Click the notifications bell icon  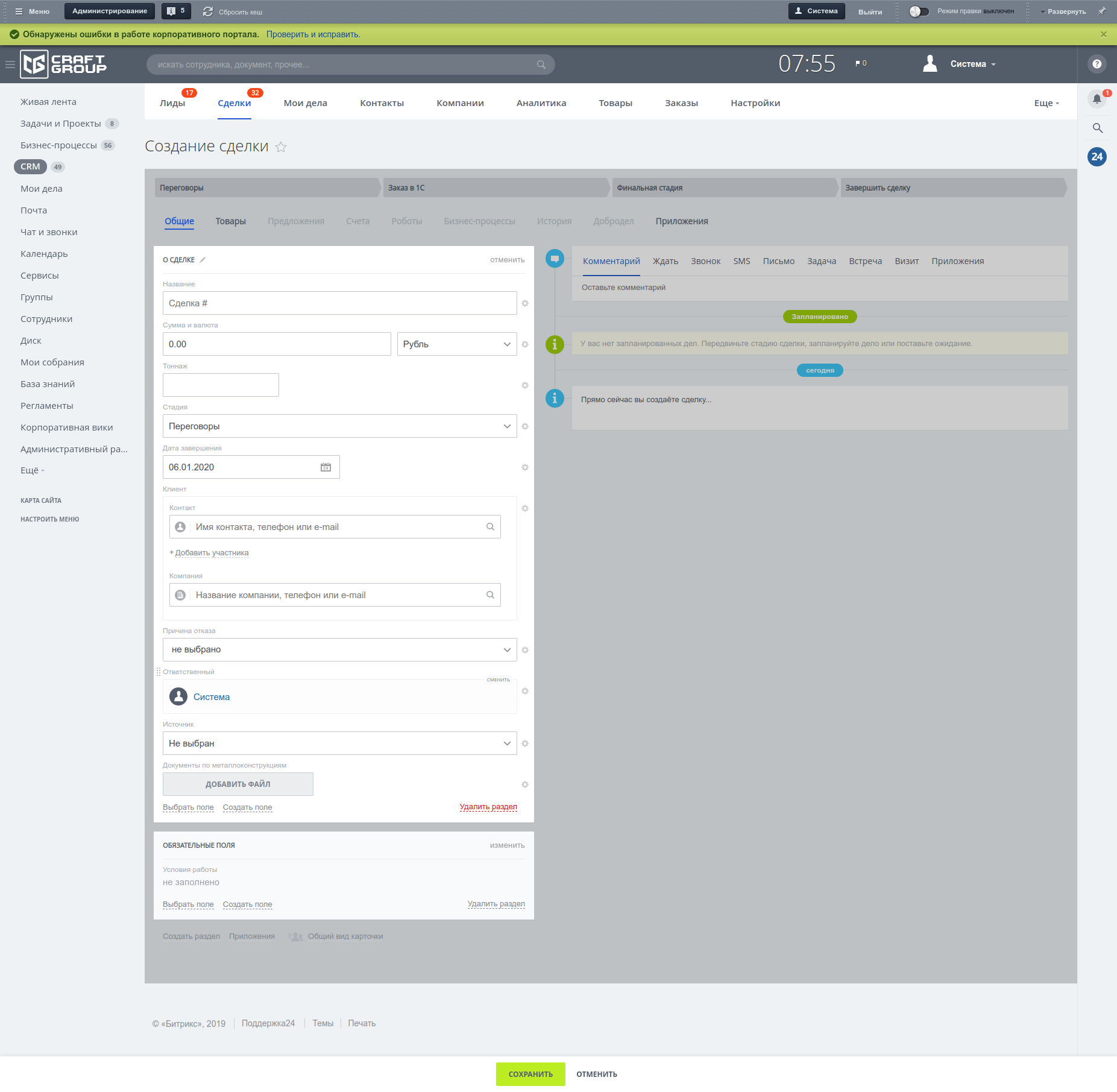pos(1097,99)
